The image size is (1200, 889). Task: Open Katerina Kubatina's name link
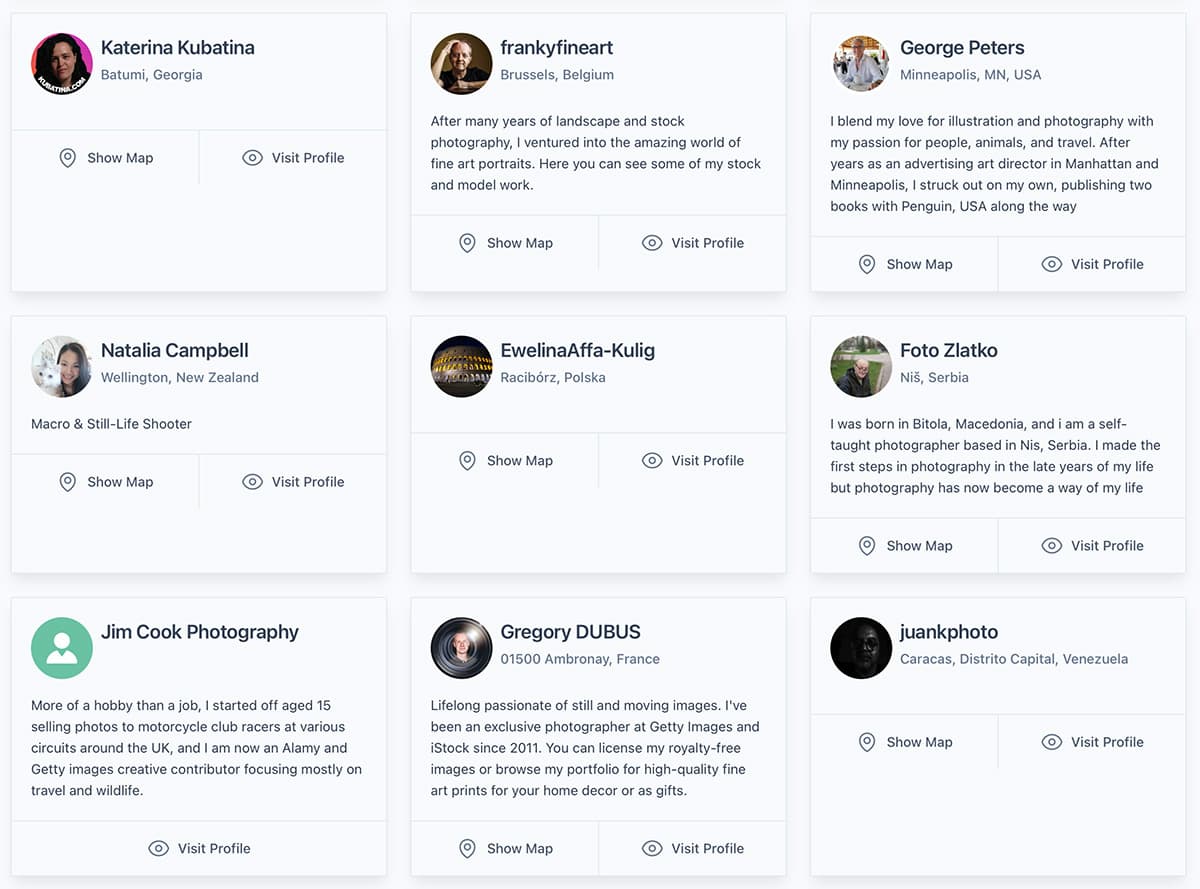178,47
